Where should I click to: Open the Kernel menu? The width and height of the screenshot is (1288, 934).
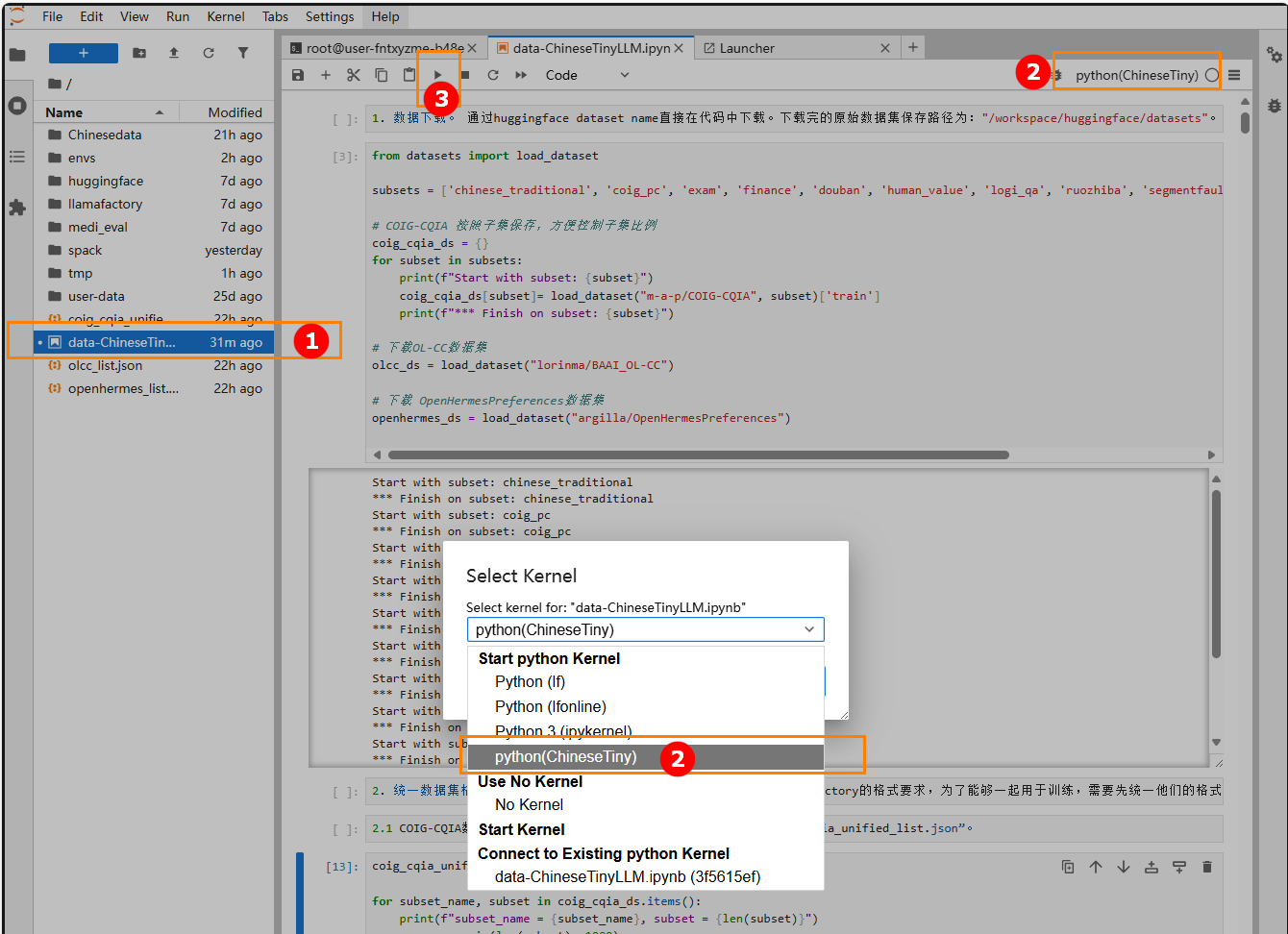click(226, 16)
